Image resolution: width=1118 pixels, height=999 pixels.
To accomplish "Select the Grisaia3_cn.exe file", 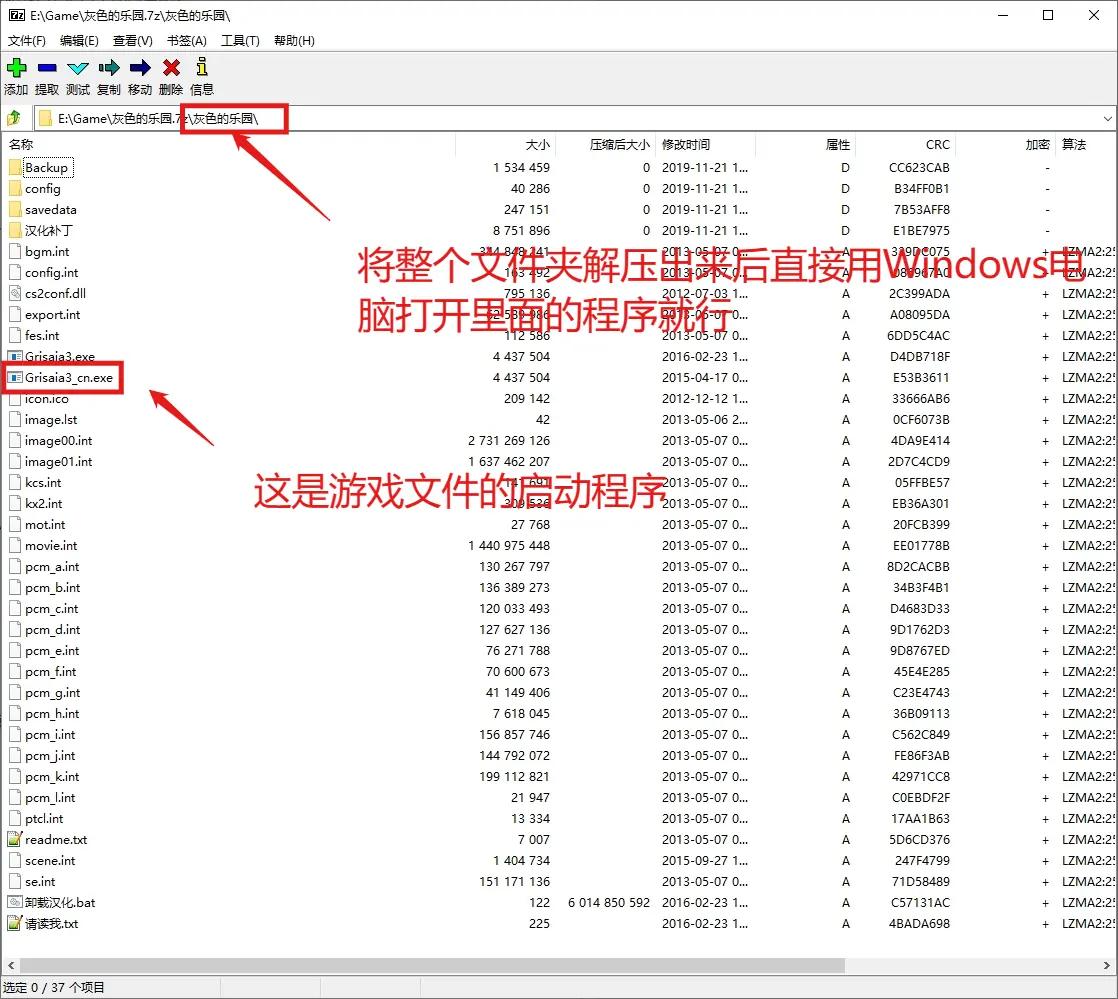I will coord(69,378).
